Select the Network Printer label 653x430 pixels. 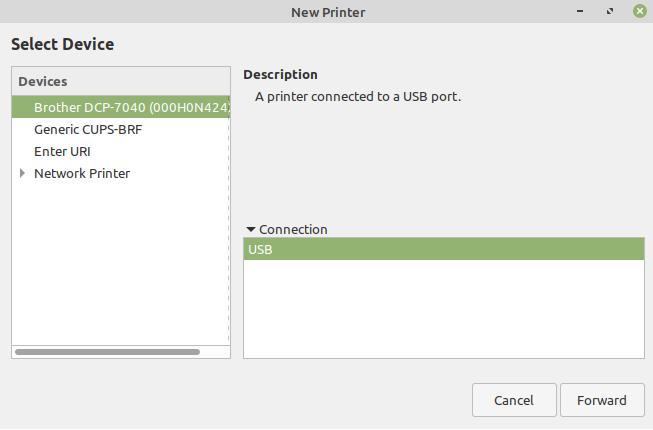tap(82, 173)
